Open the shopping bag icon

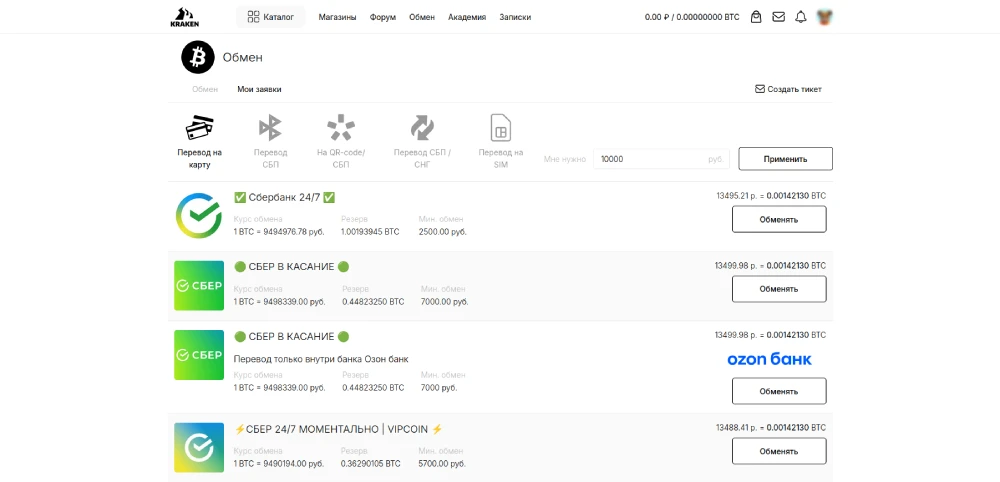tap(756, 17)
